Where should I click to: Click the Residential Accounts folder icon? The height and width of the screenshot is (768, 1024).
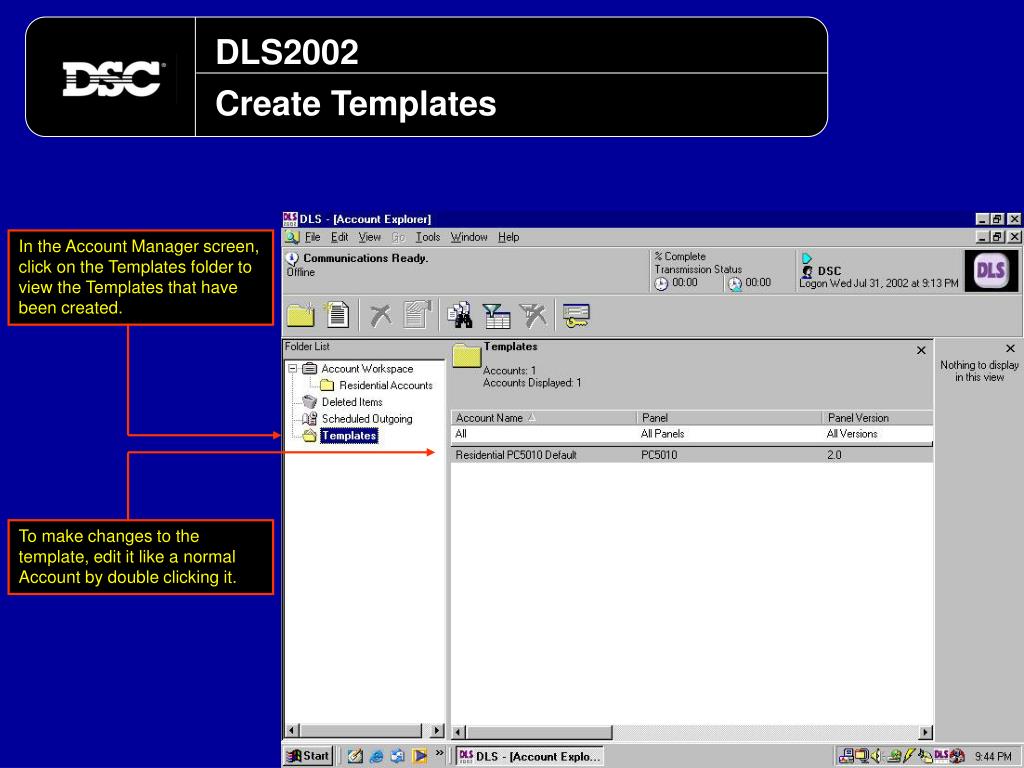[327, 385]
